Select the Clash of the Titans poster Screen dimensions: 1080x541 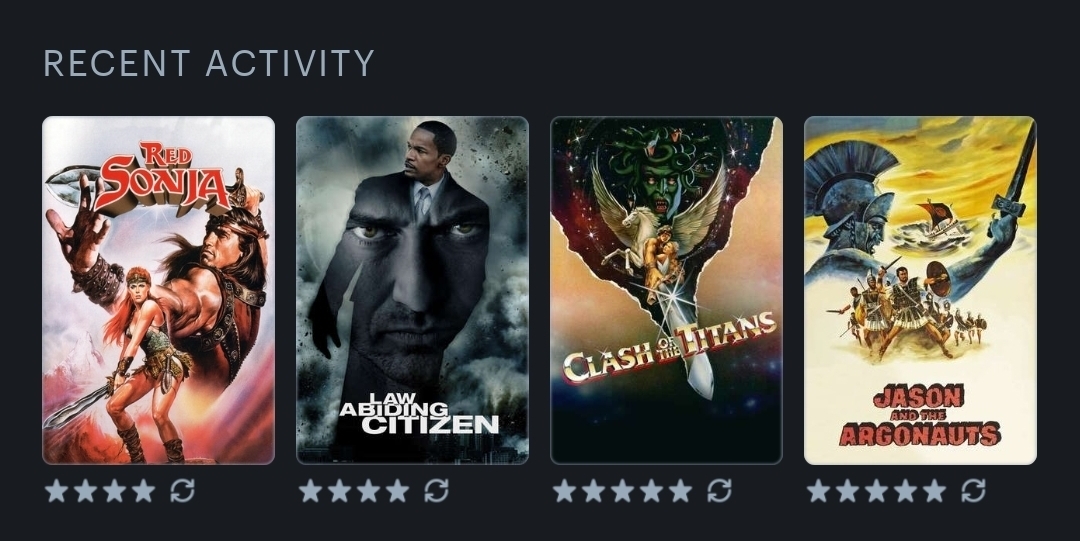pyautogui.click(x=667, y=290)
